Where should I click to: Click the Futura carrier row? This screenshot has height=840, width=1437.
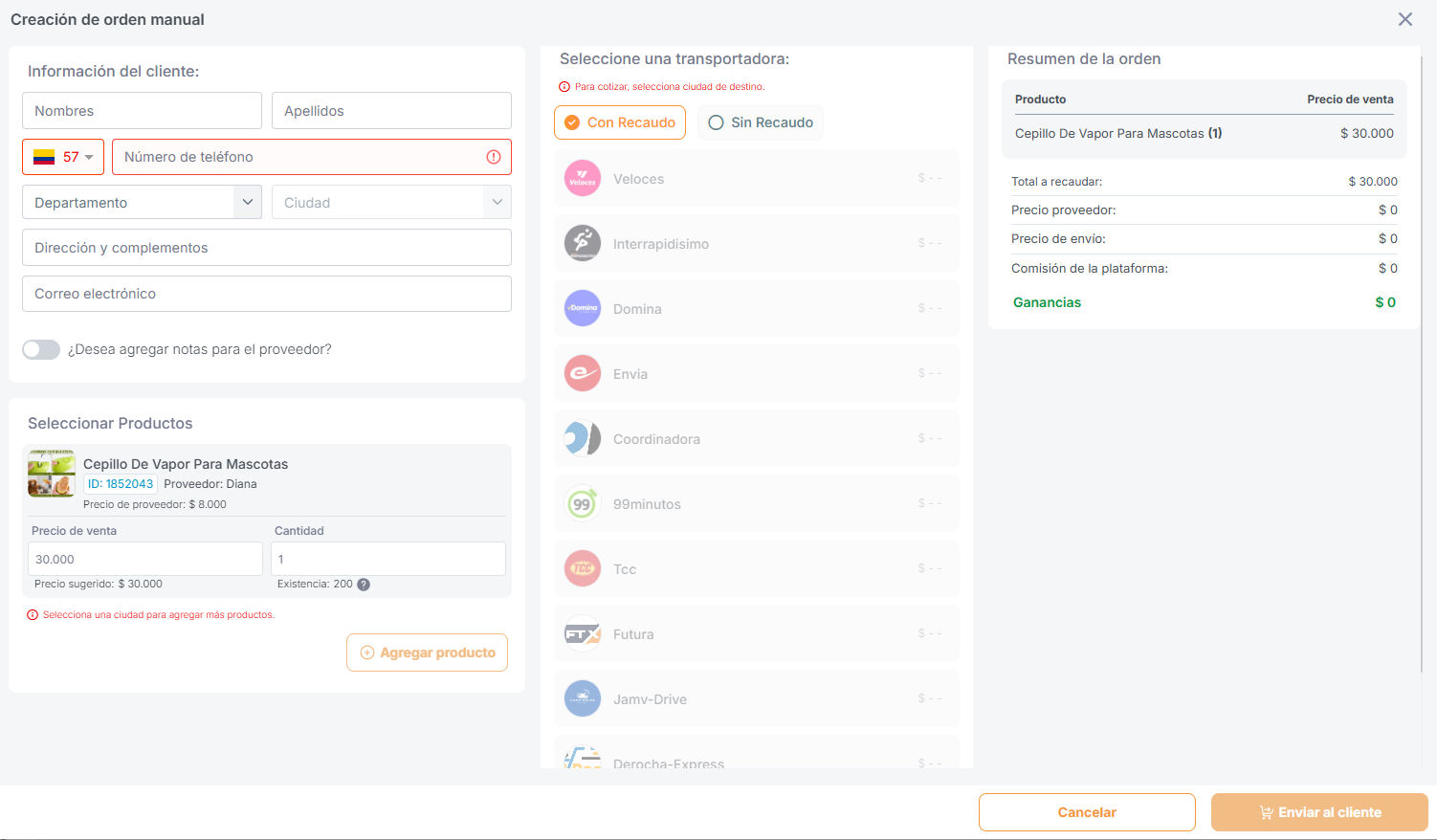pos(756,634)
